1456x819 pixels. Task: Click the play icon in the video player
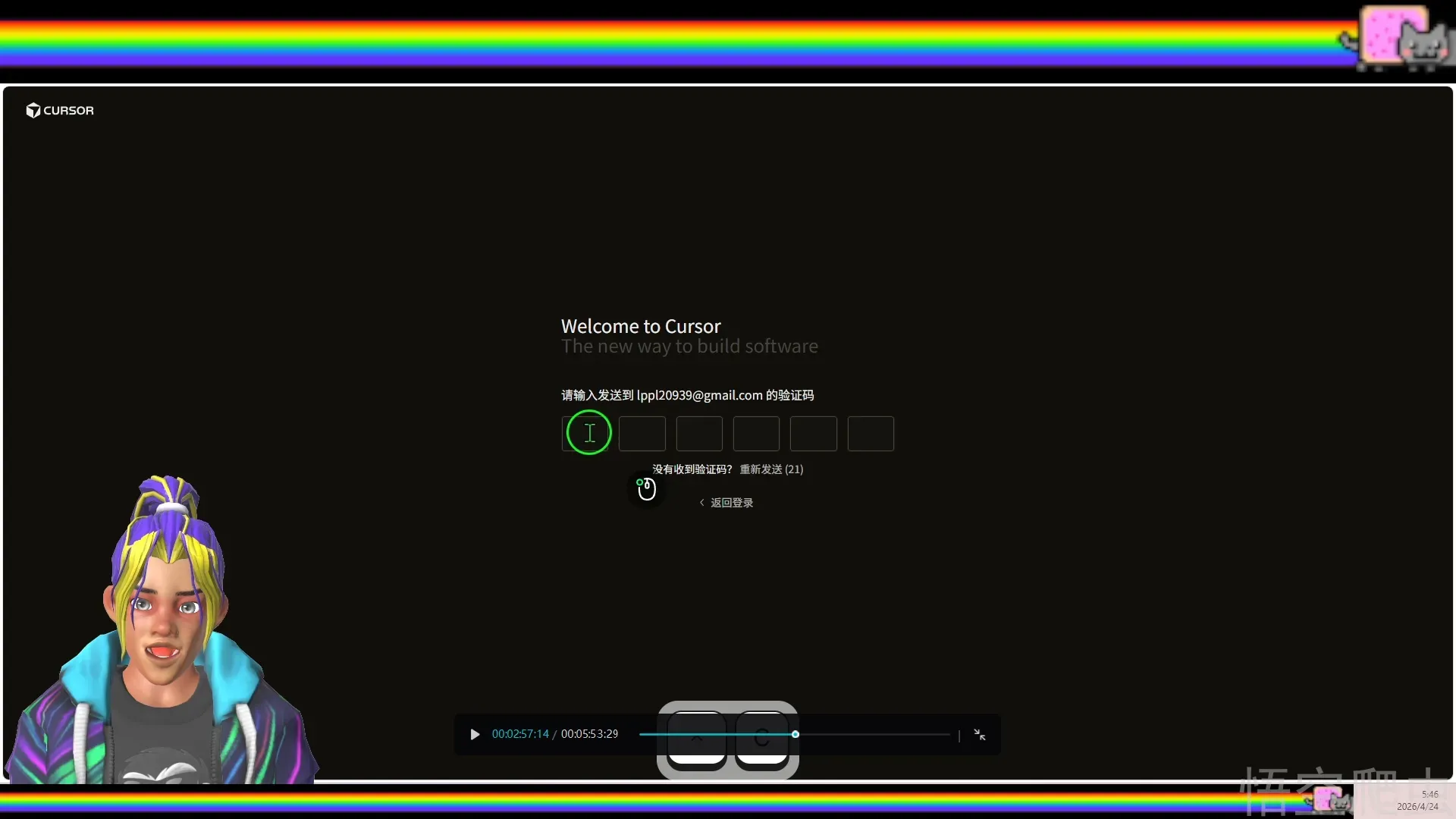tap(474, 734)
